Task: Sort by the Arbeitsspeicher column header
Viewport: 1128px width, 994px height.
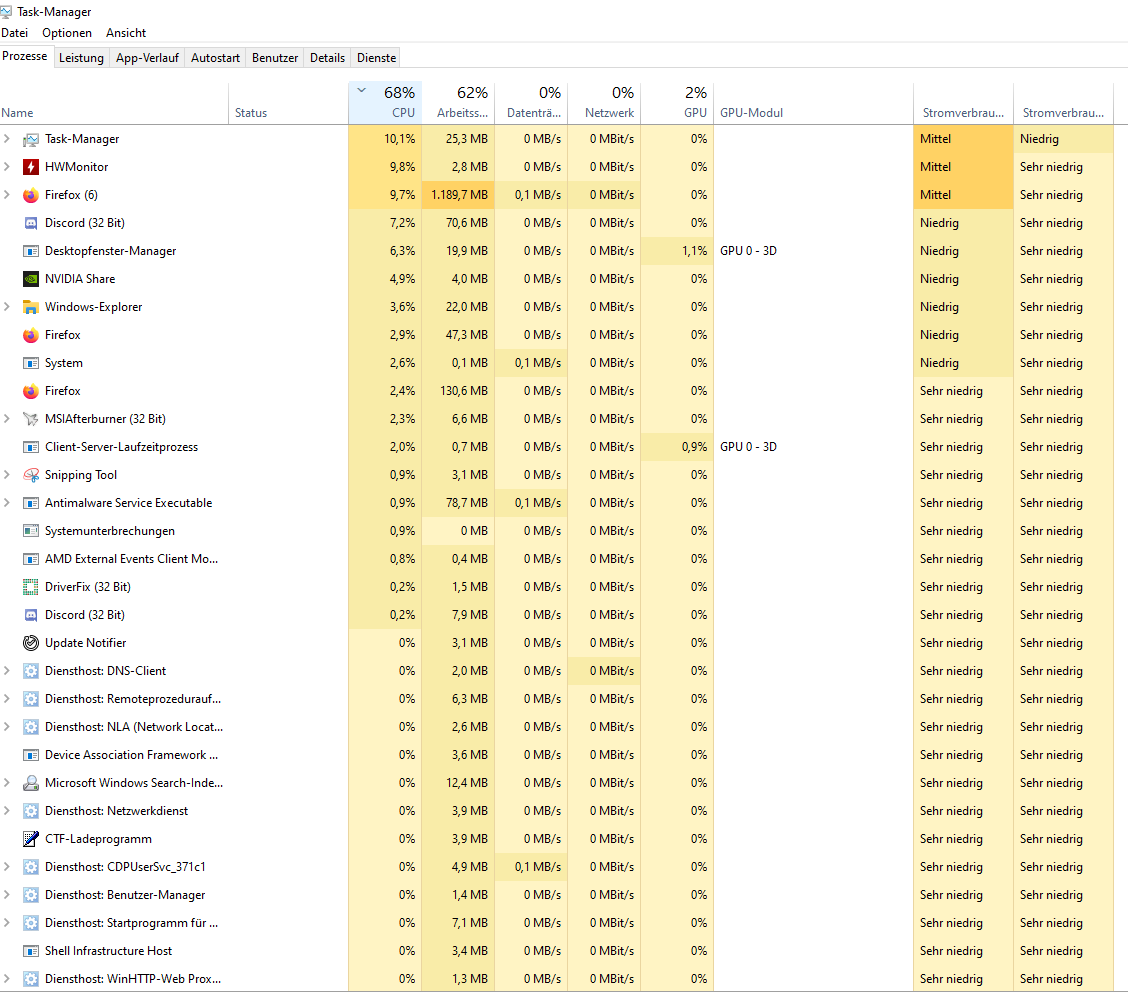Action: 458,104
